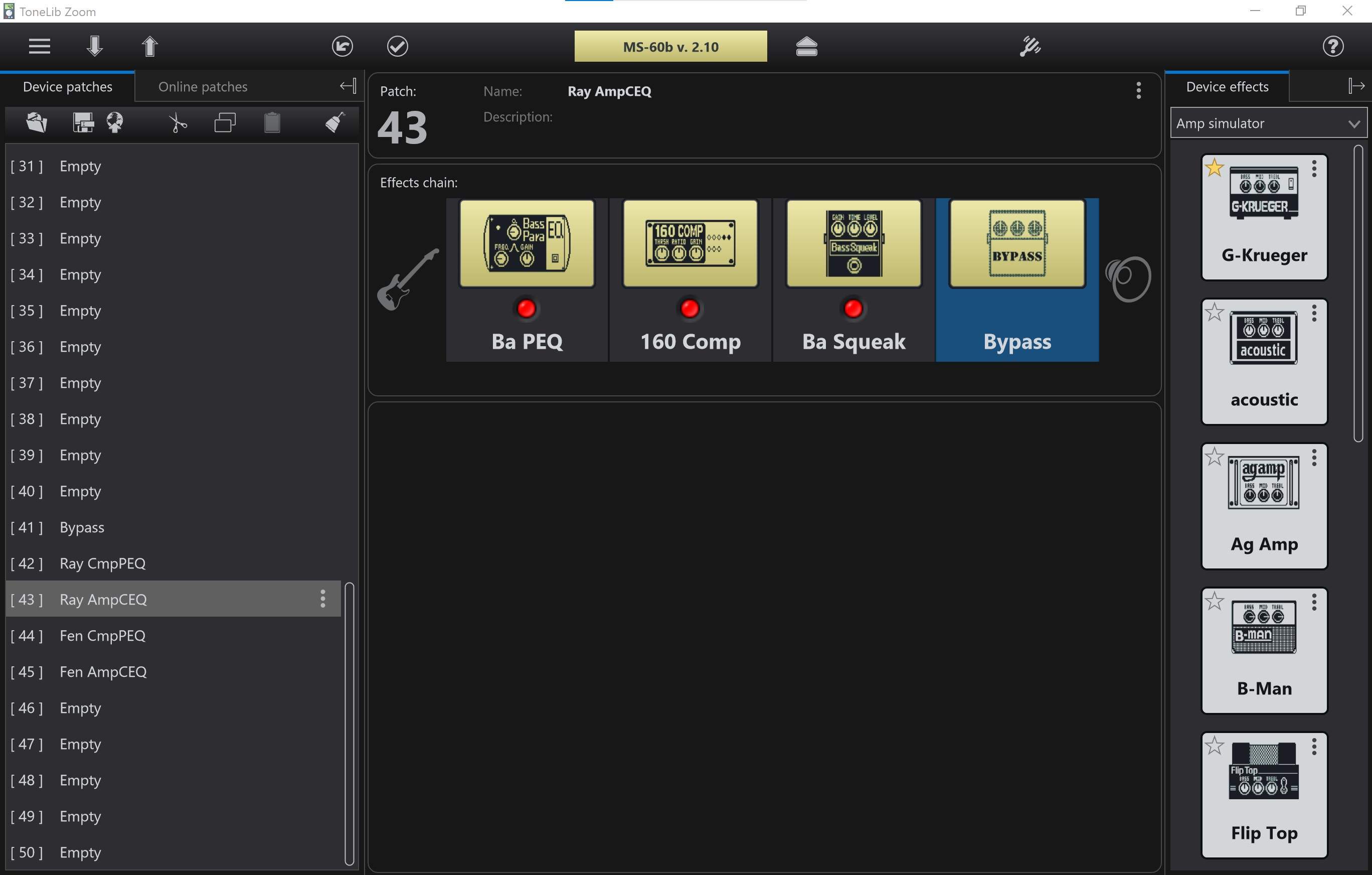Click the patch name Ray AmpCEQ field
The width and height of the screenshot is (1372, 875).
tap(609, 91)
